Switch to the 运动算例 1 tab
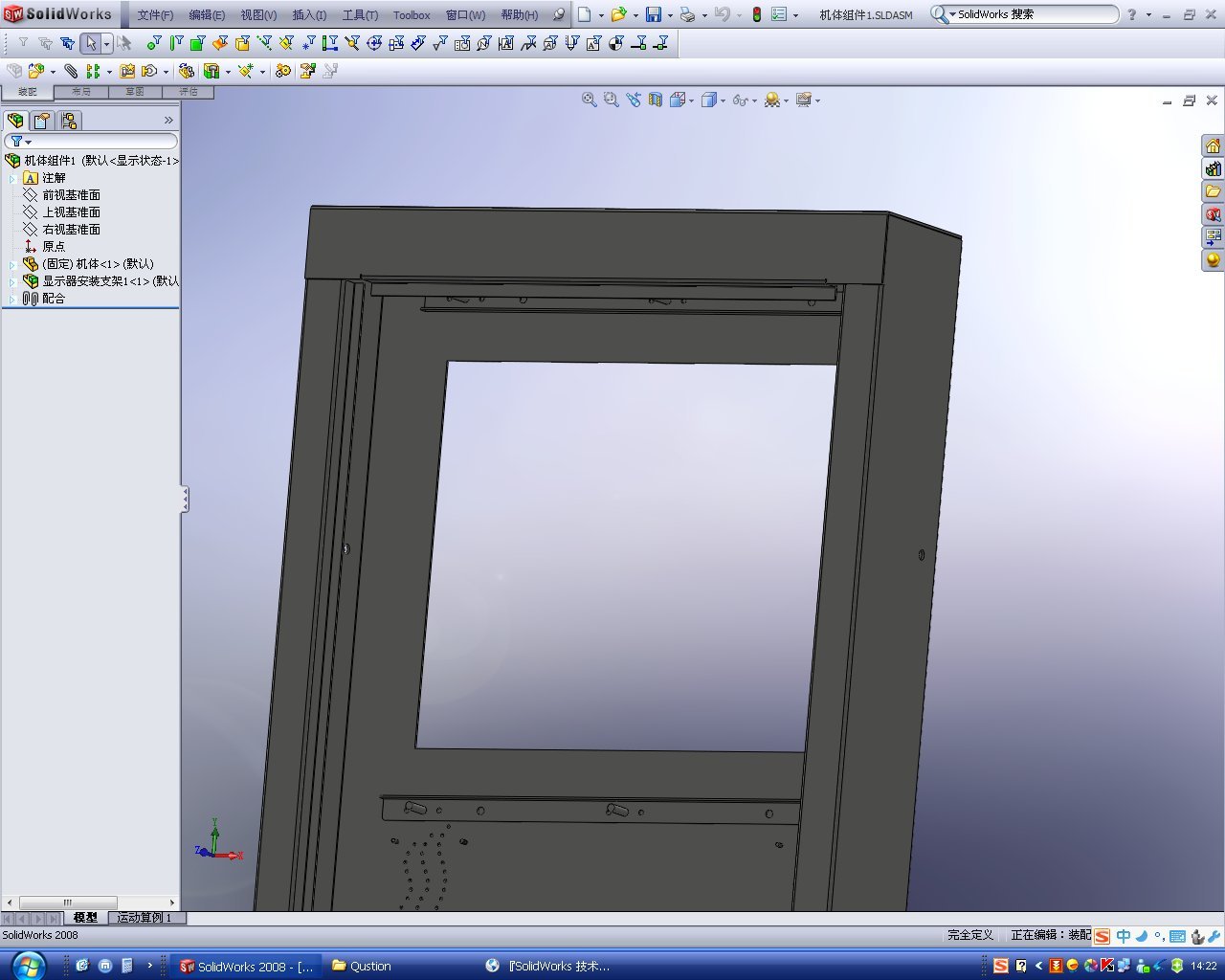This screenshot has width=1225, height=980. click(x=145, y=918)
